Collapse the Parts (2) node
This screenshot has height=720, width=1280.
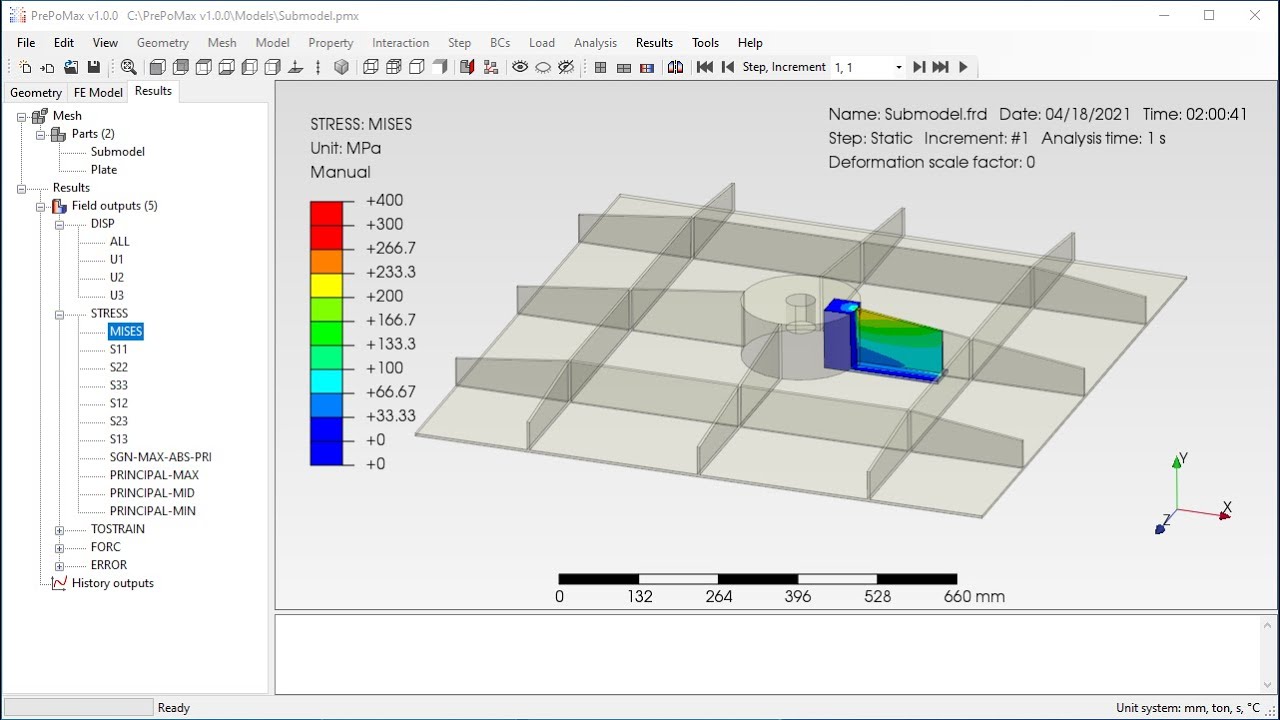(x=41, y=134)
